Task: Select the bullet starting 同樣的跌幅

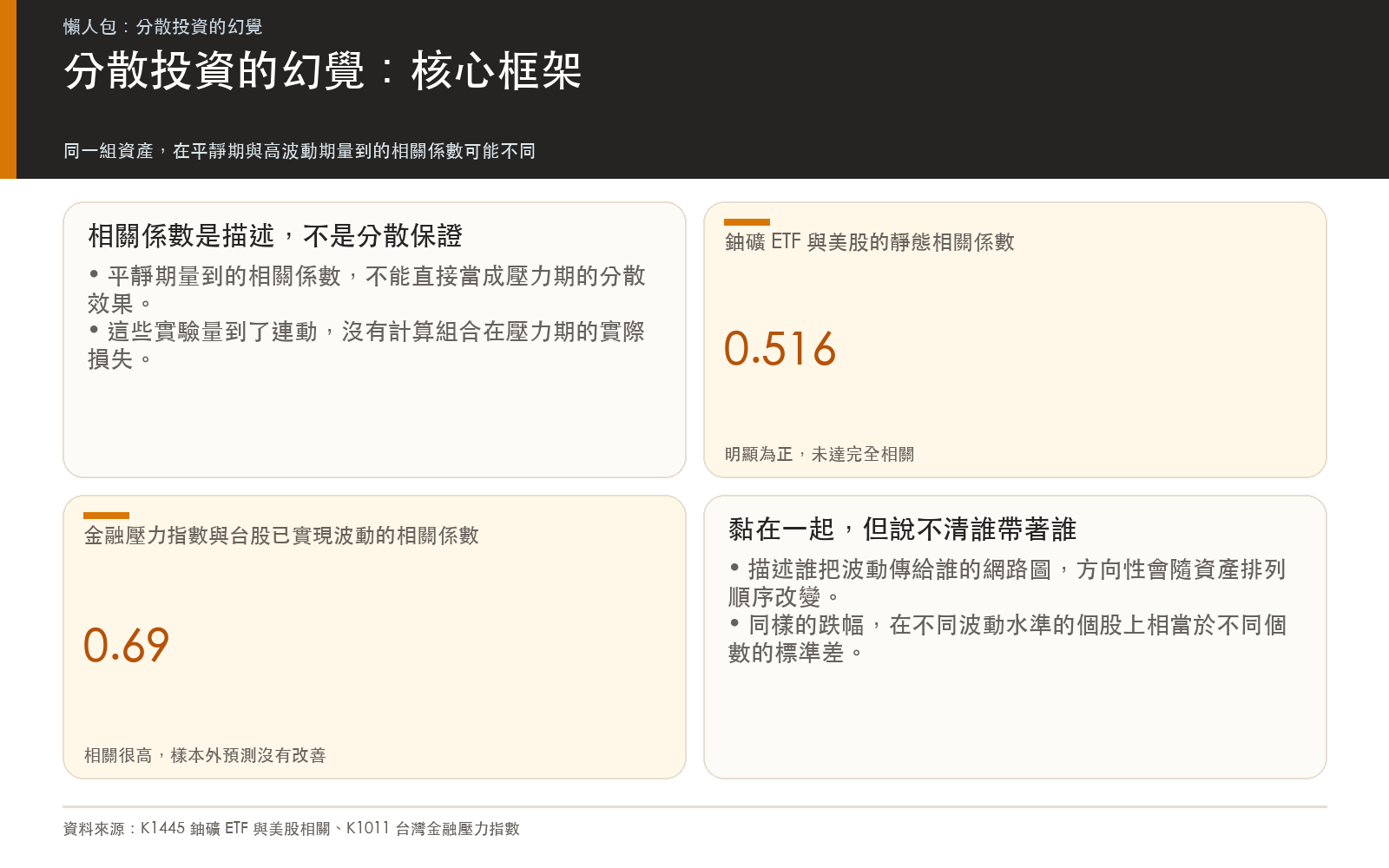Action: [x=1007, y=639]
